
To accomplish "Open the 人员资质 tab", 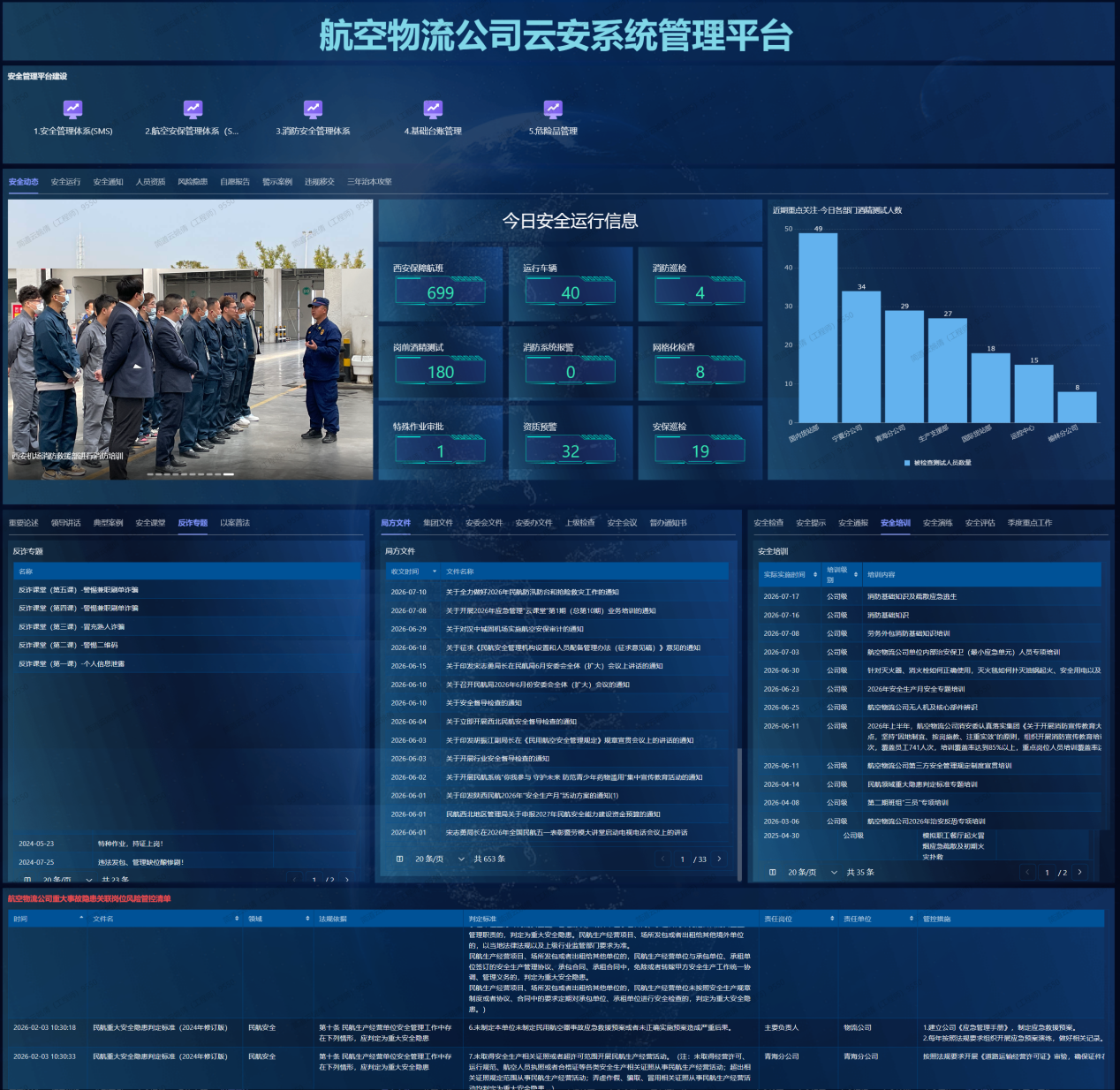I will 150,182.
